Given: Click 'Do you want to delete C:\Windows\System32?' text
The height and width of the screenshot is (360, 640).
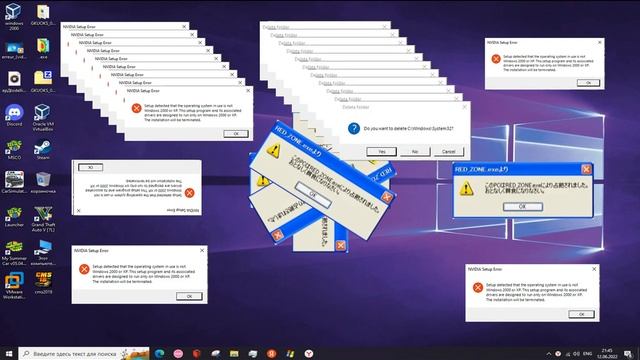Looking at the screenshot, I should pos(408,128).
